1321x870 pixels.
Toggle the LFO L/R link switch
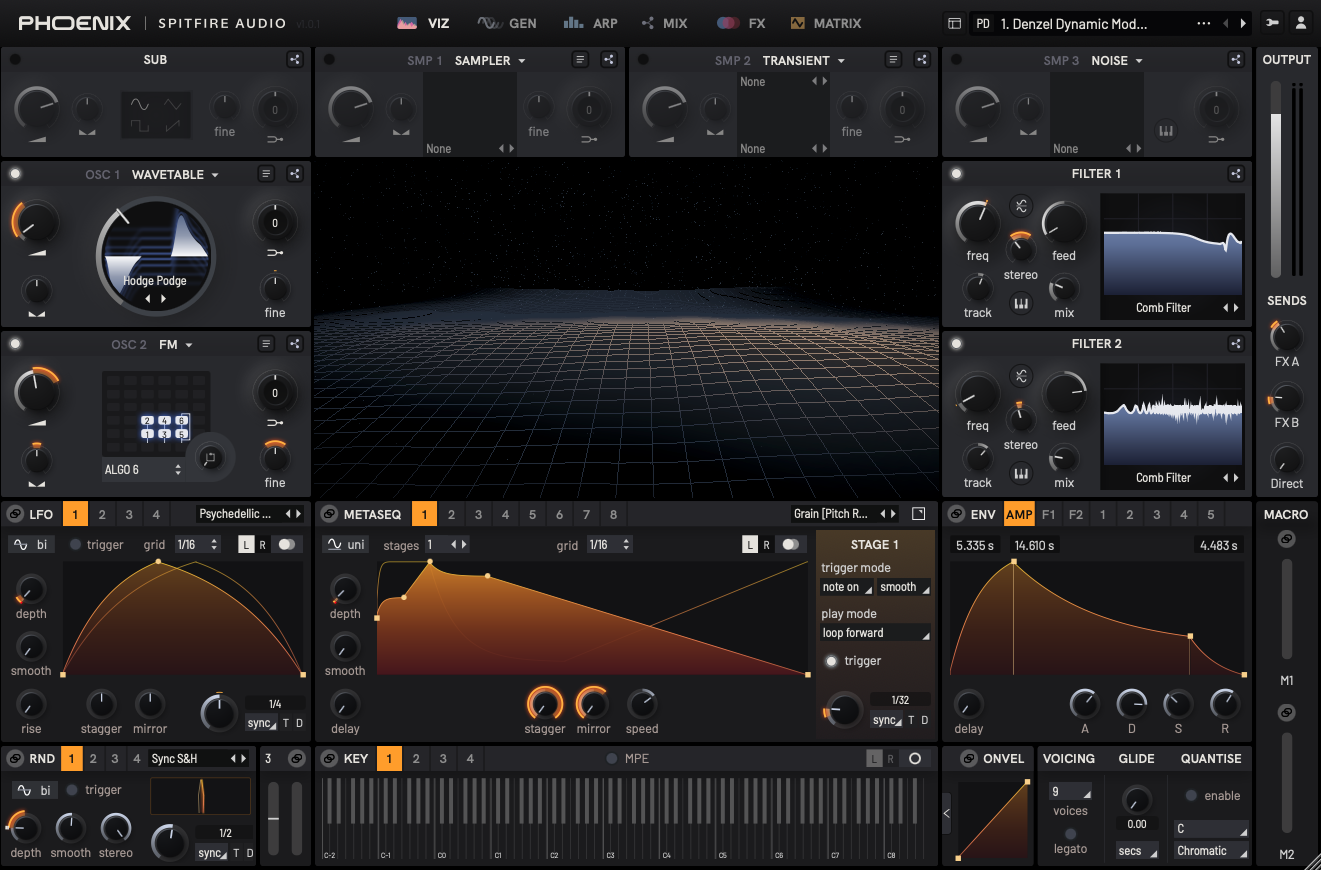click(288, 545)
